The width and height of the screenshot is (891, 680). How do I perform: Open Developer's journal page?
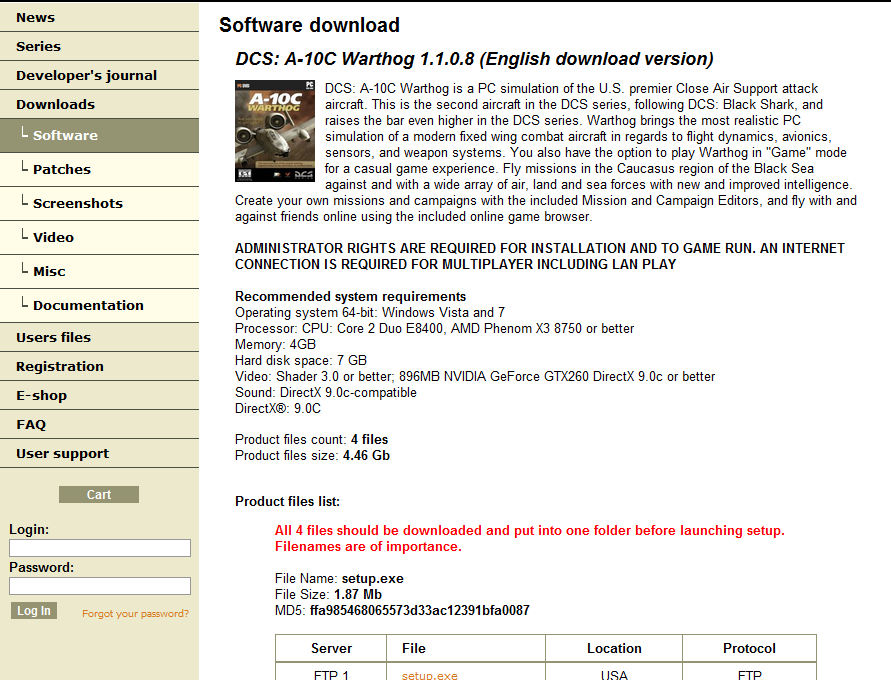point(99,76)
